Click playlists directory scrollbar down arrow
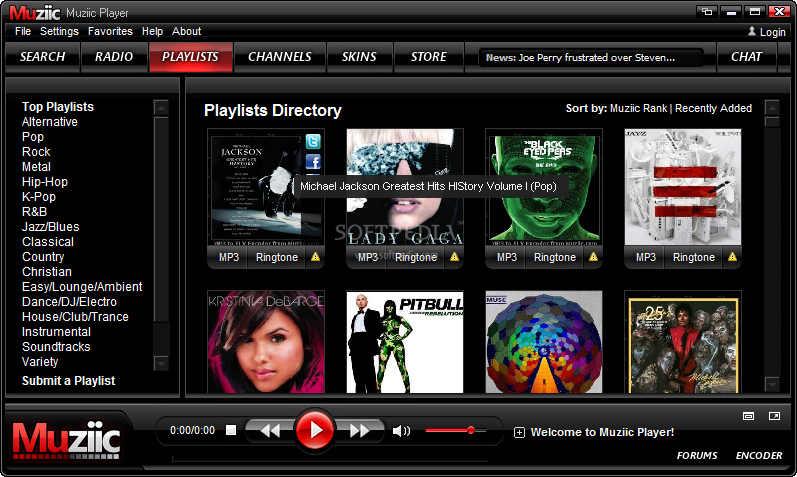This screenshot has height=477, width=797. pyautogui.click(x=772, y=384)
